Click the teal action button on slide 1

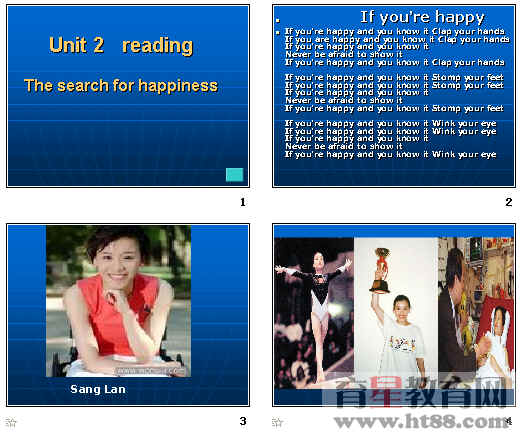[234, 175]
